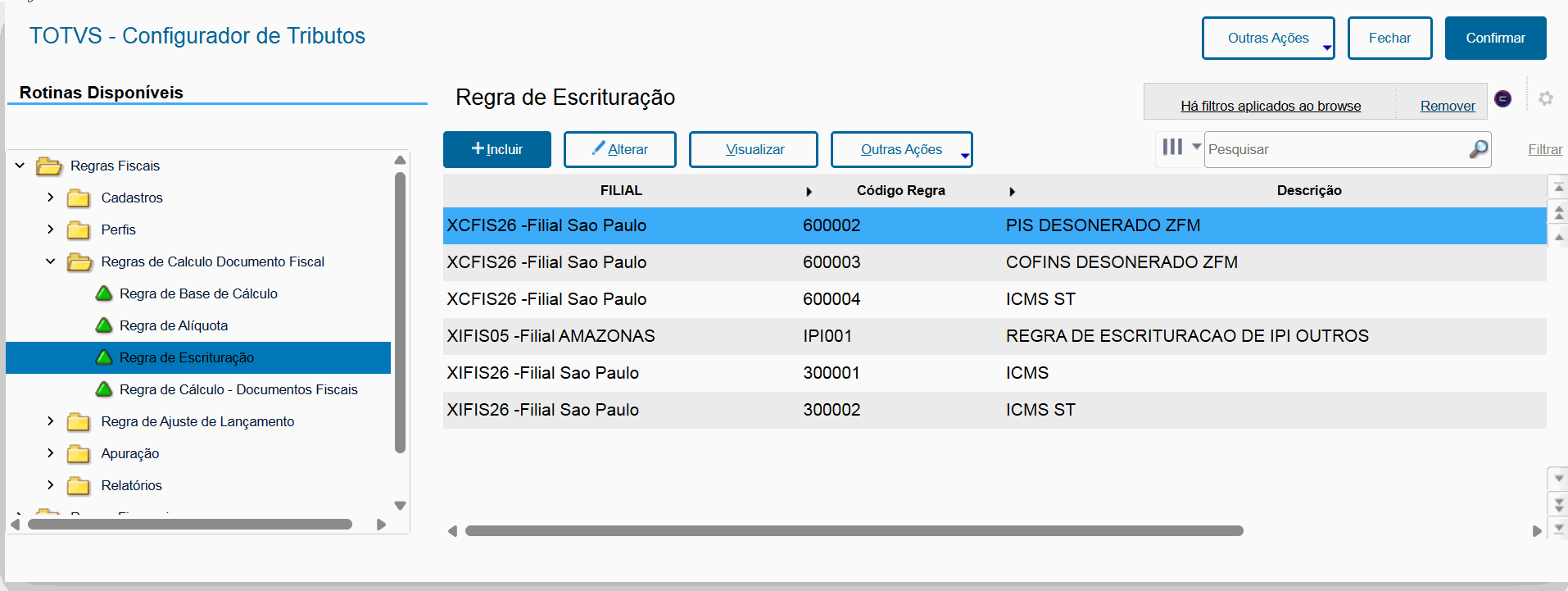This screenshot has width=1568, height=591.
Task: Click the Incluir button
Action: click(x=496, y=149)
